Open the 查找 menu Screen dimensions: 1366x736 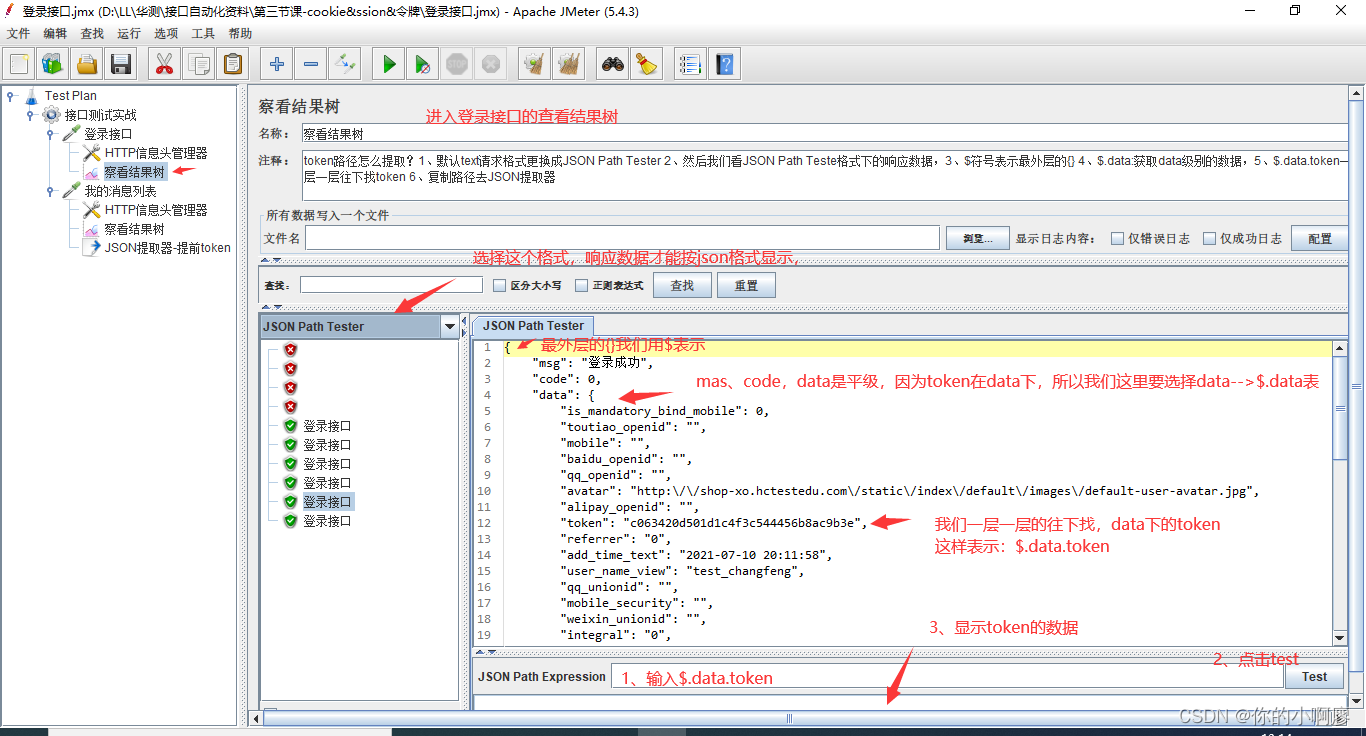click(x=92, y=33)
